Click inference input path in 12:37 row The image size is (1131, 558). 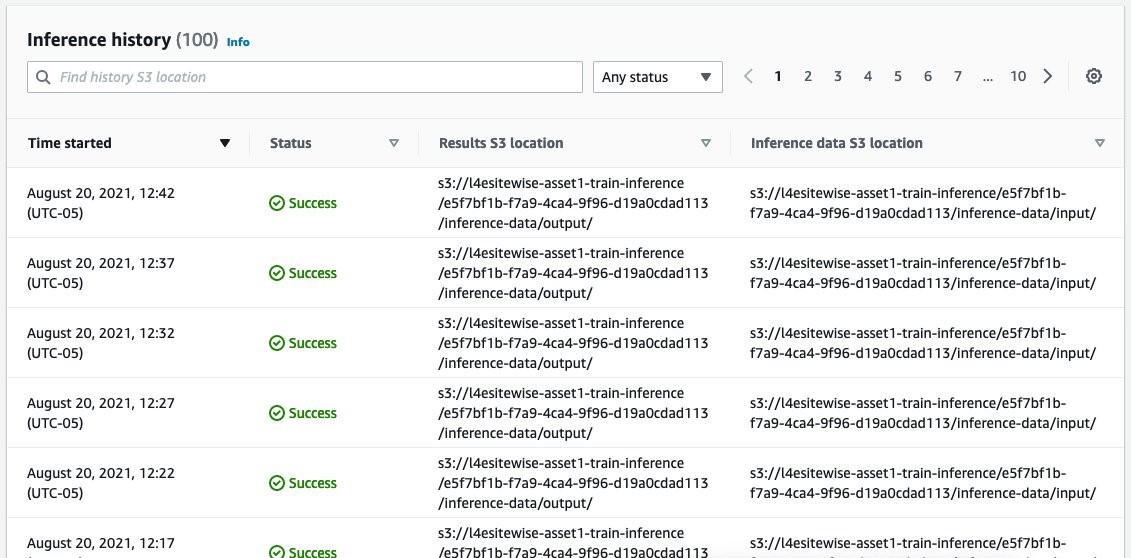coord(923,273)
